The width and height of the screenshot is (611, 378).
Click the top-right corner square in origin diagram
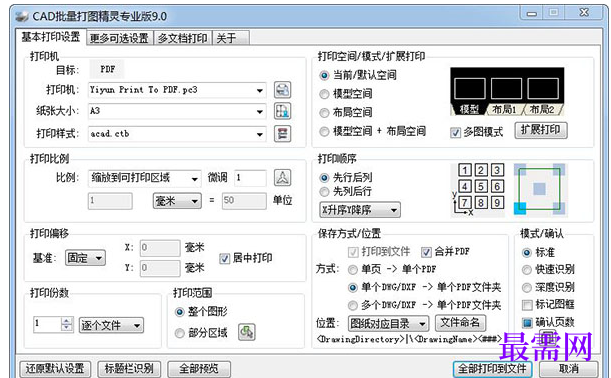[x=559, y=170]
